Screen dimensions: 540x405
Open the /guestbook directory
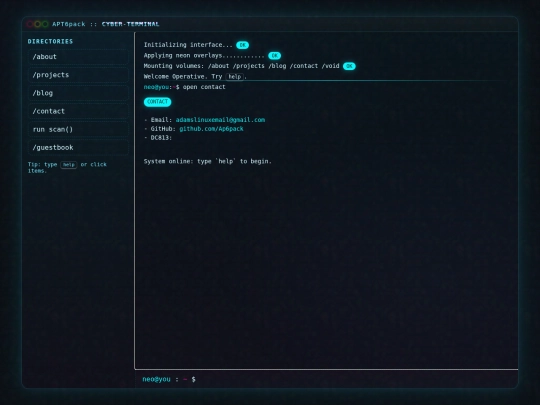(x=78, y=147)
